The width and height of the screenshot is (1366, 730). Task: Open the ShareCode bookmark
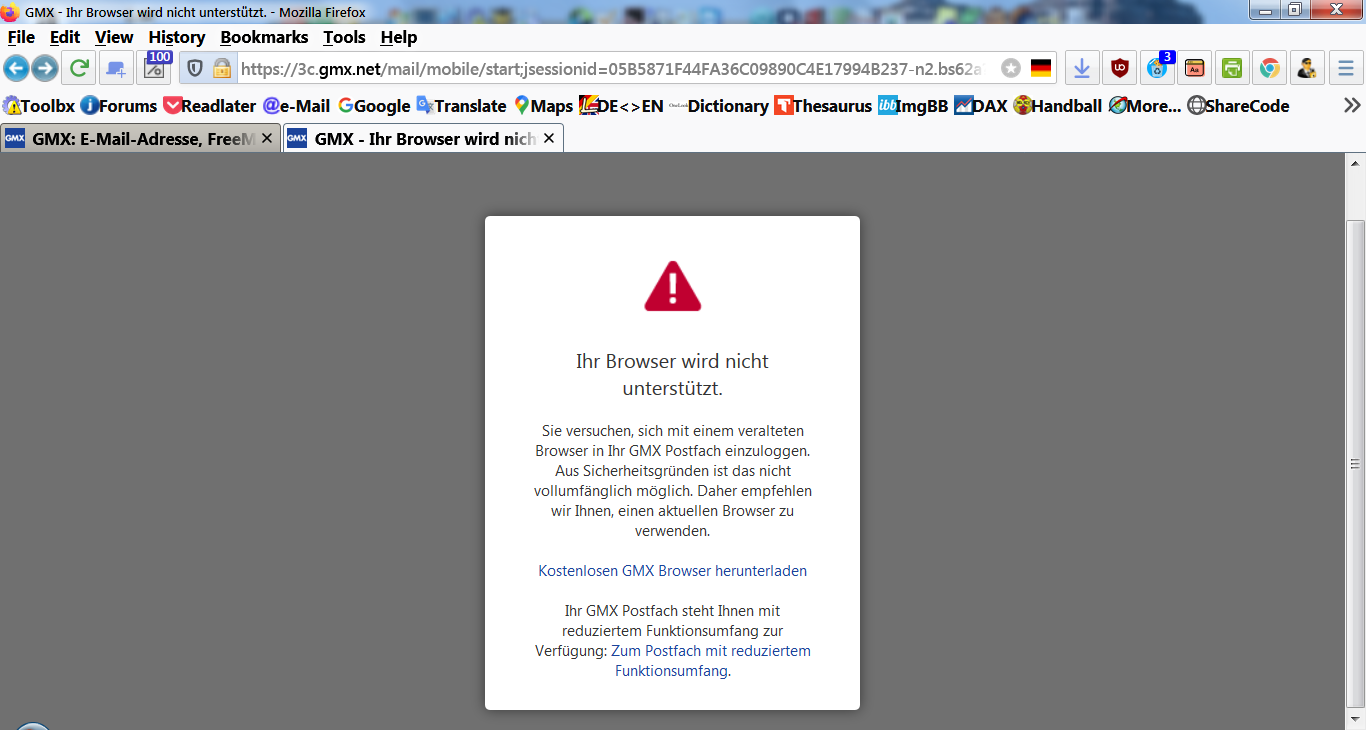pyautogui.click(x=1238, y=106)
